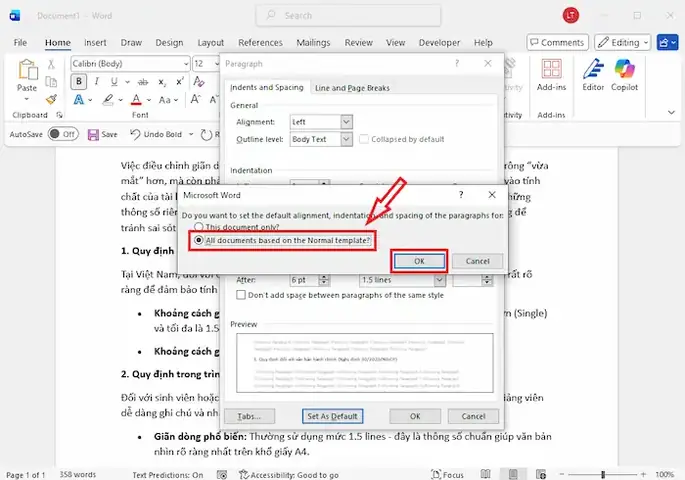
Task: Click the Tabs... button
Action: 249,416
